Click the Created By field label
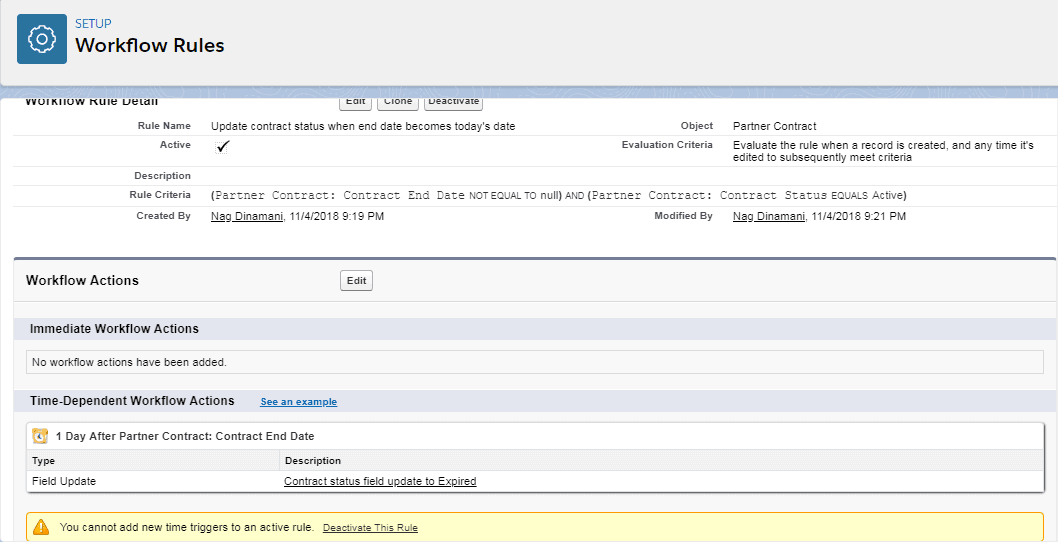Viewport: 1058px width, 542px height. coord(164,217)
